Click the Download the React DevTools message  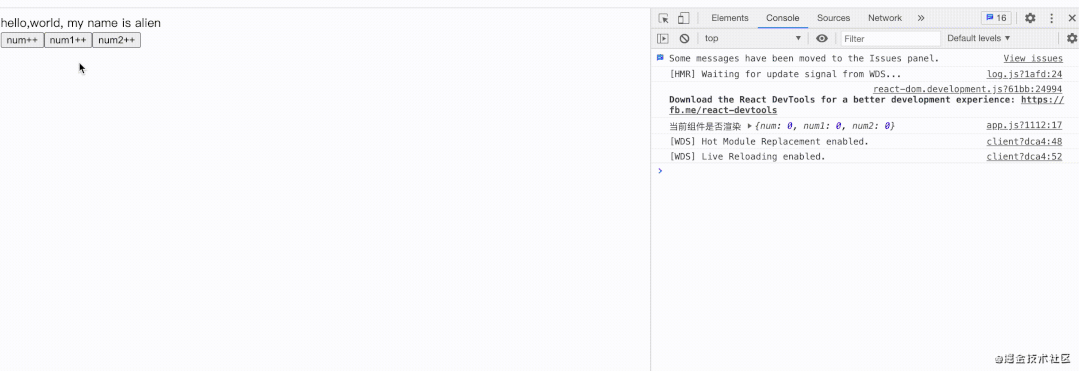(842, 100)
